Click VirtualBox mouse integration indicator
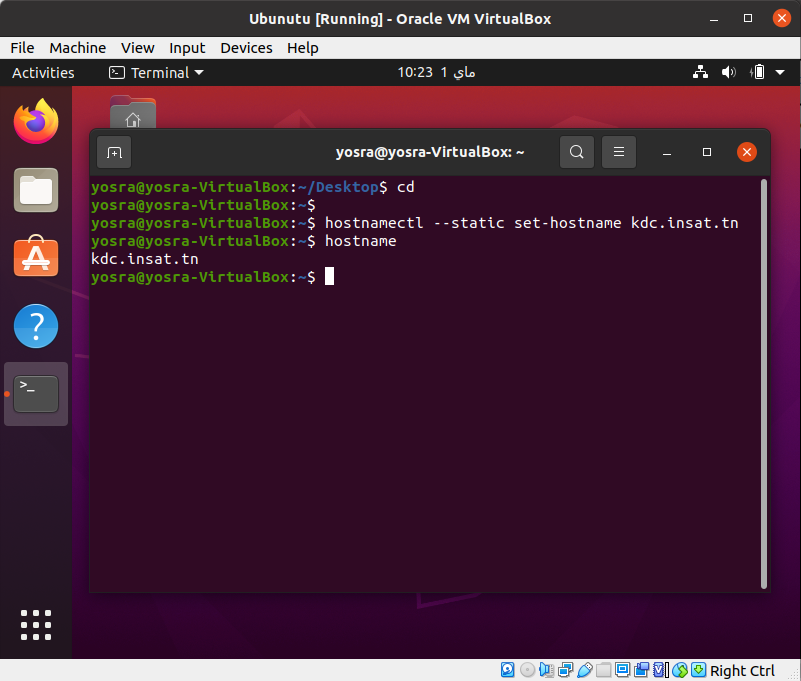Screen dimensions: 801x681 click(680, 670)
